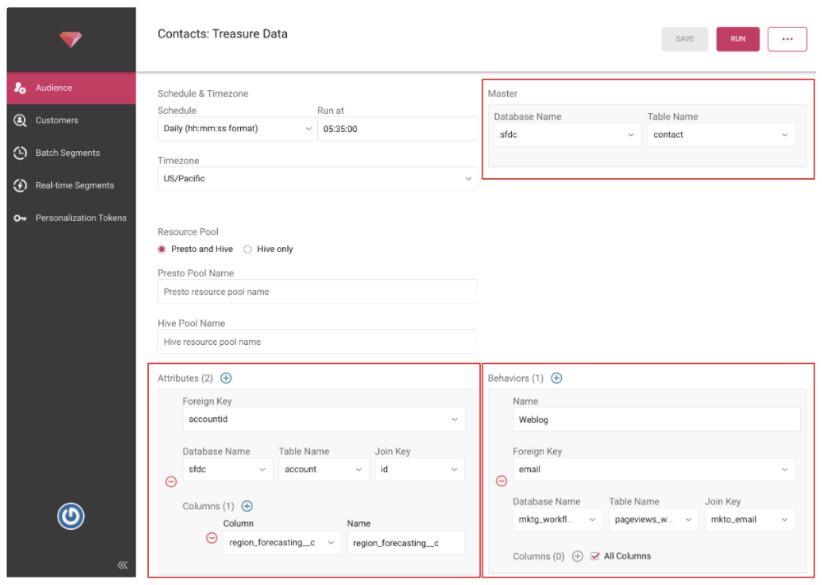Remove the accountid attribute with minus icon
This screenshot has width=822, height=585.
click(x=170, y=482)
